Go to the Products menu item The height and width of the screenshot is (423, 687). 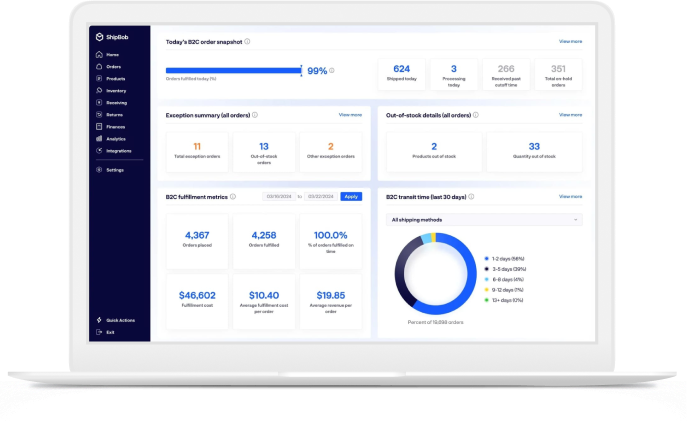(116, 79)
